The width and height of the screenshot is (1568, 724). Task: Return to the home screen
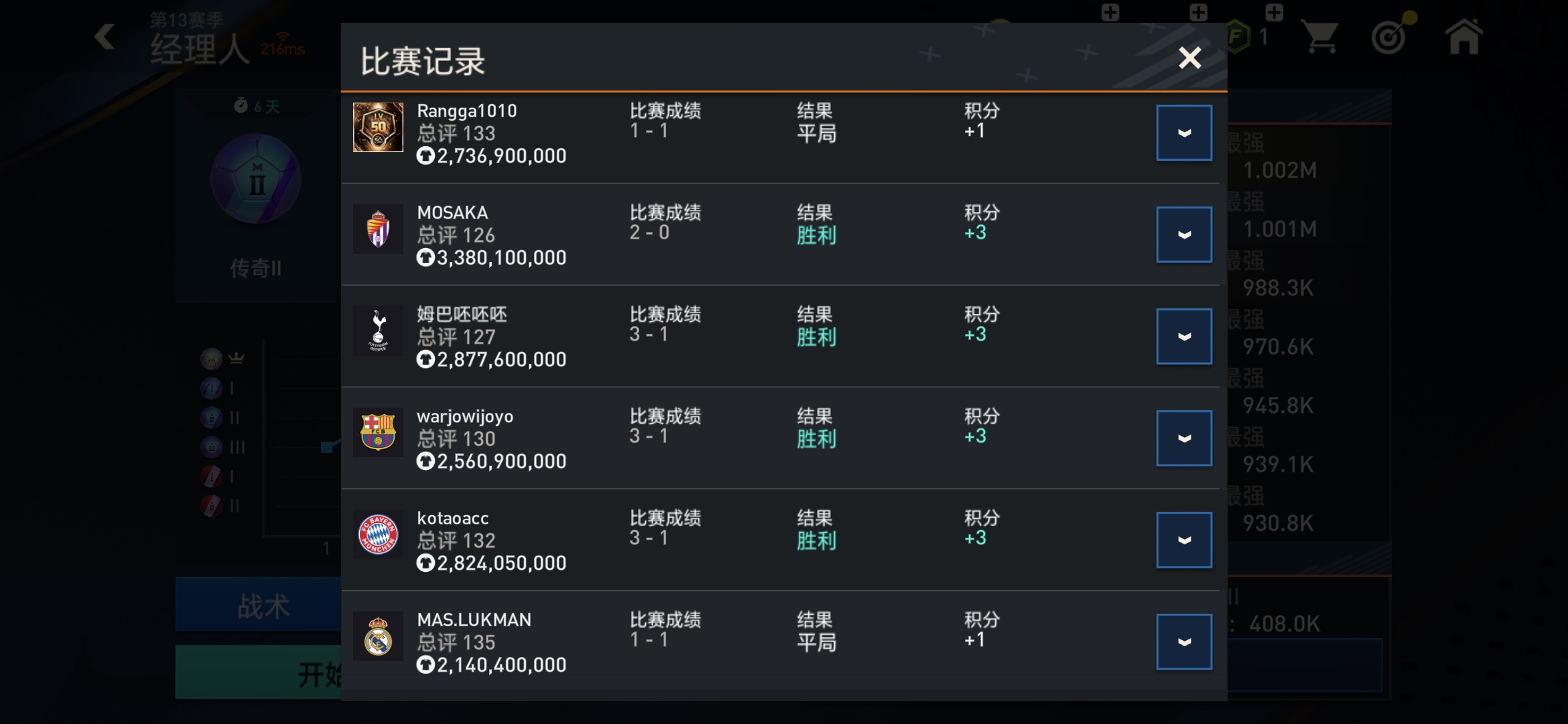point(1463,37)
